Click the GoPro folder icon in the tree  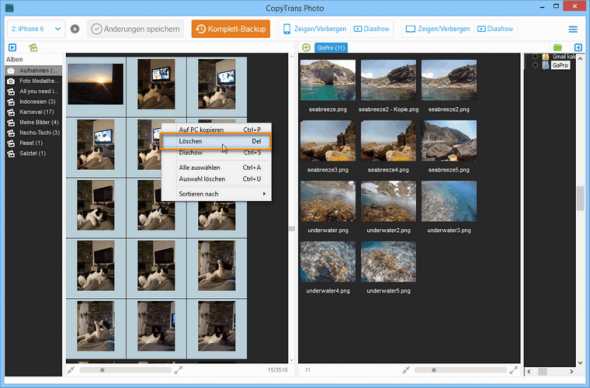point(546,65)
